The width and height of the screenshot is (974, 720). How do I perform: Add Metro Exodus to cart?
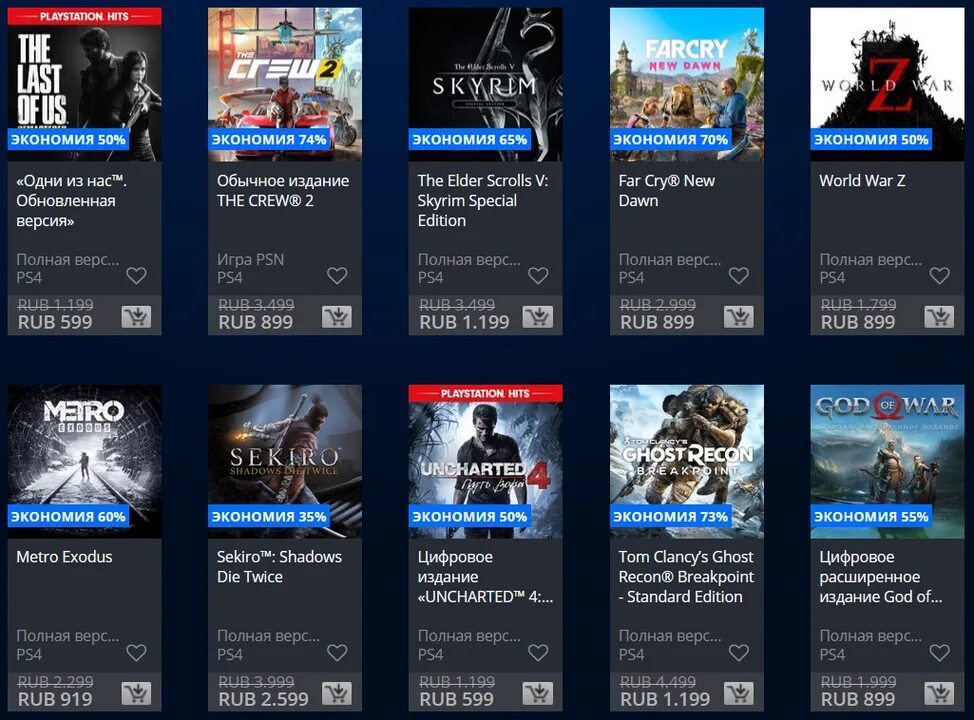(136, 693)
